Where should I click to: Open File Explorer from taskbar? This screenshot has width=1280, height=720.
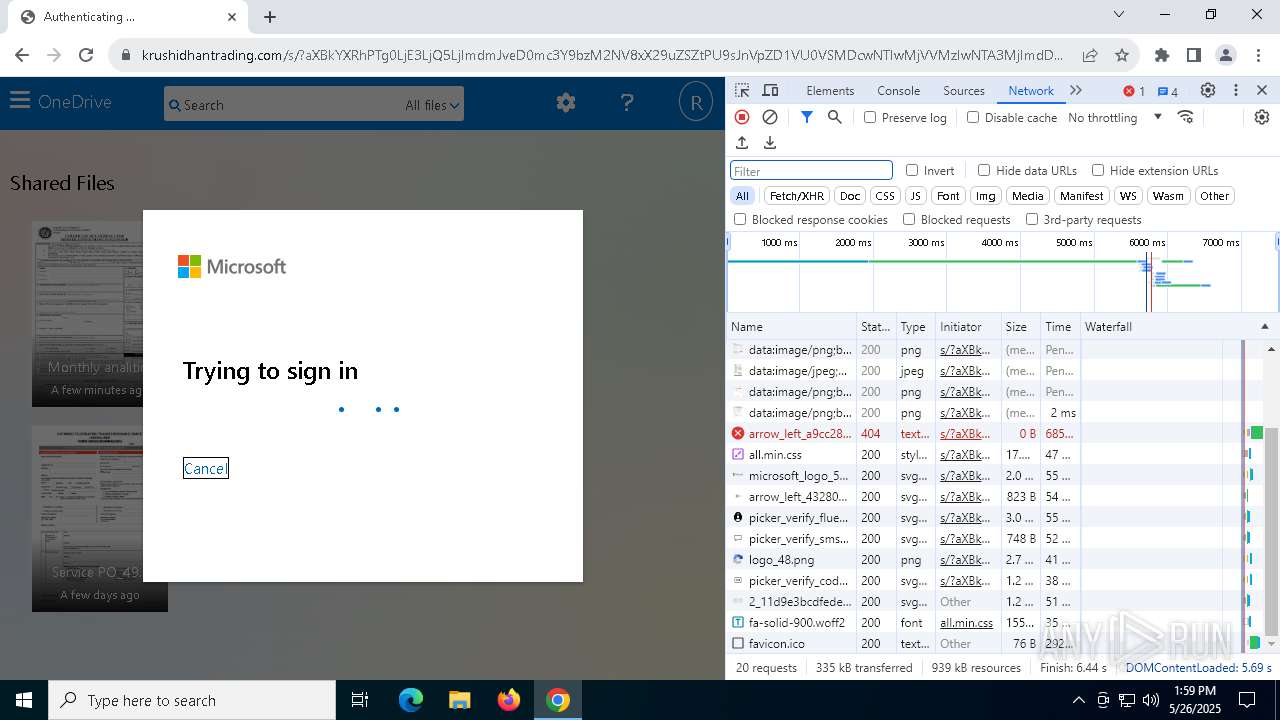pos(459,700)
